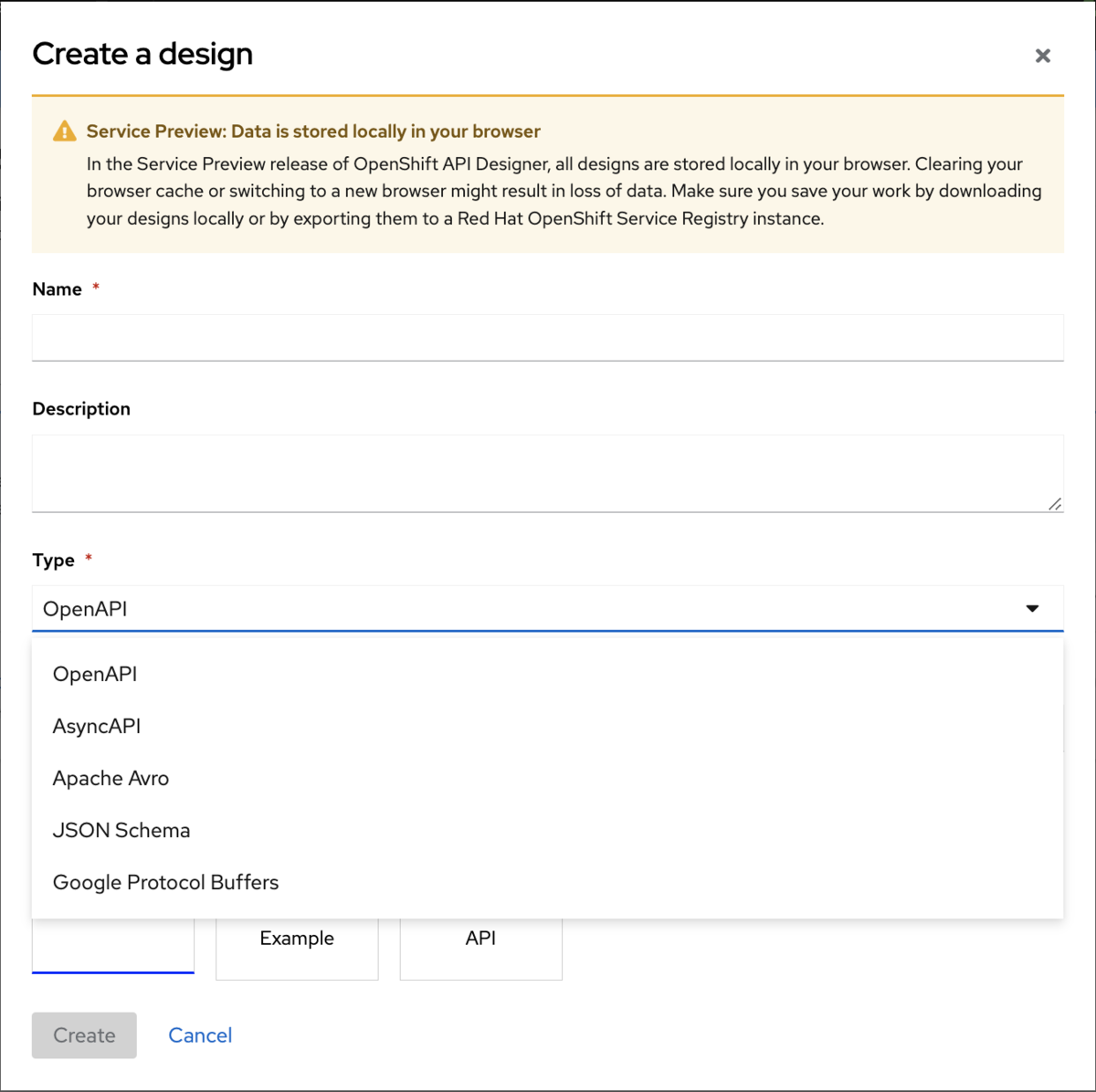The height and width of the screenshot is (1092, 1096).
Task: Select OpenAPI from the type list
Action: point(548,674)
